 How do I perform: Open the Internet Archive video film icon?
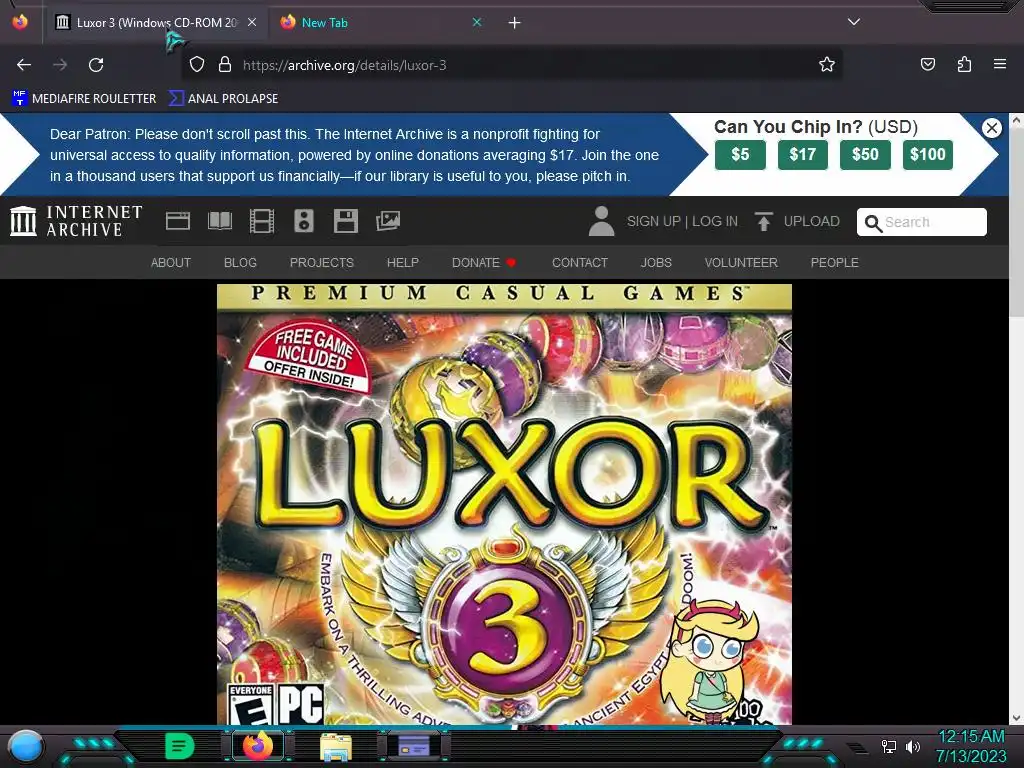[x=261, y=221]
